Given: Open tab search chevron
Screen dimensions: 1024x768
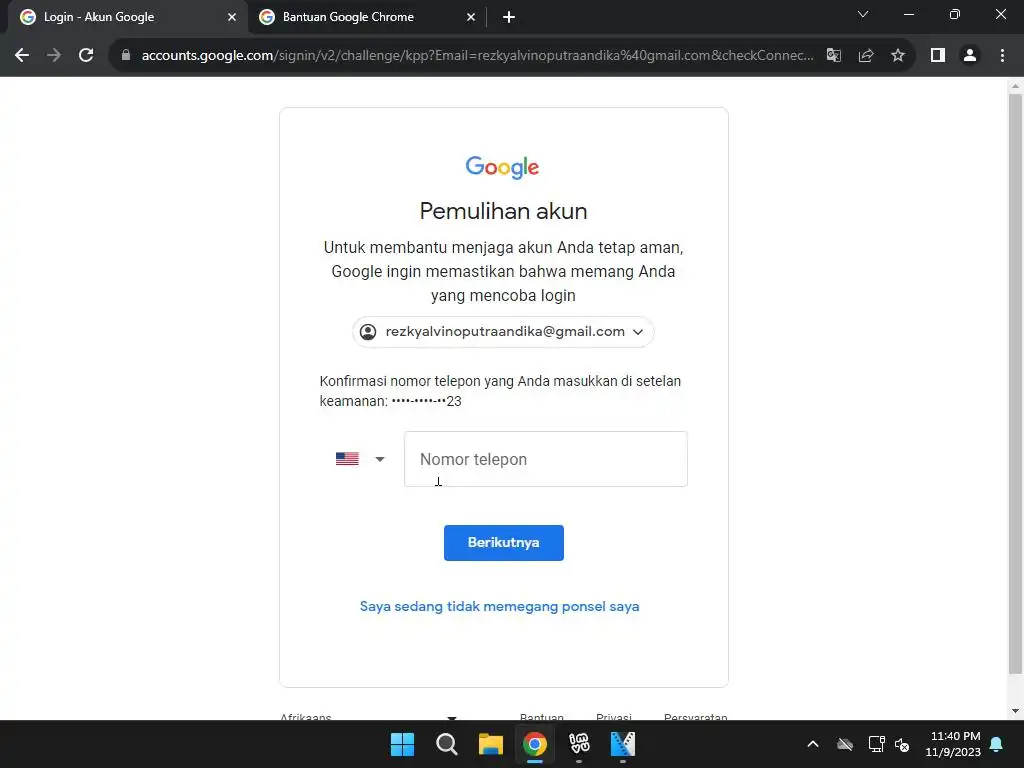Looking at the screenshot, I should pyautogui.click(x=863, y=14).
